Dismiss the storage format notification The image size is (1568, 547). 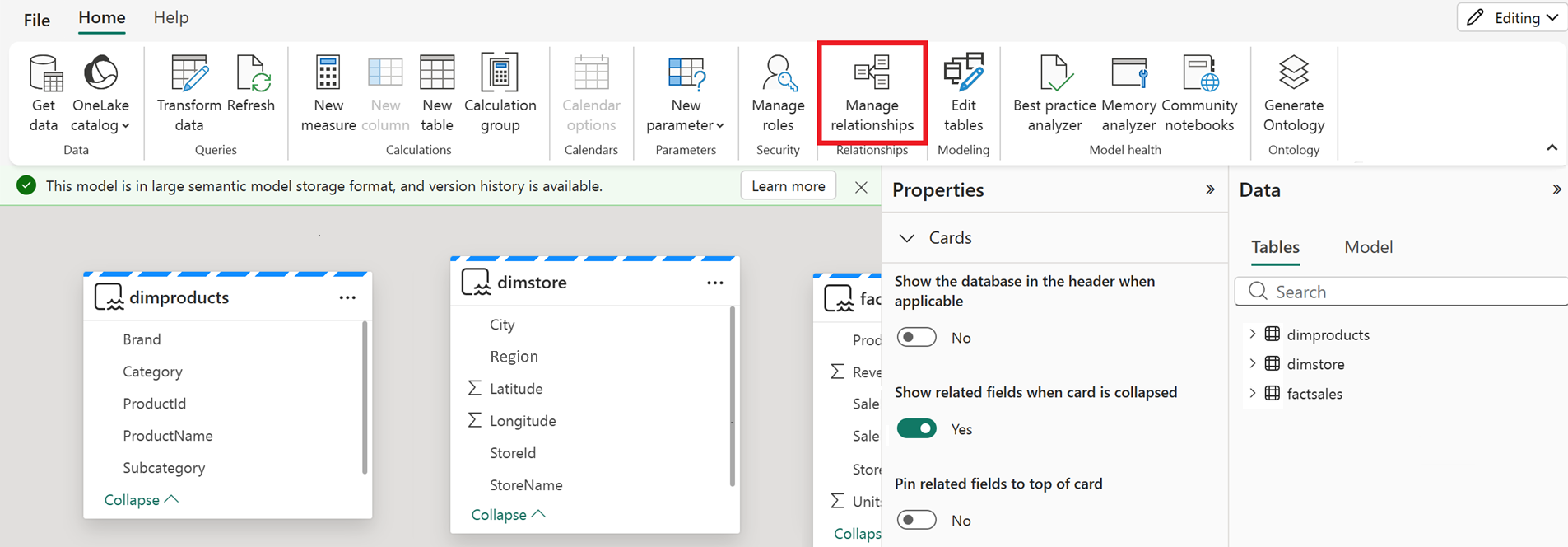click(861, 187)
